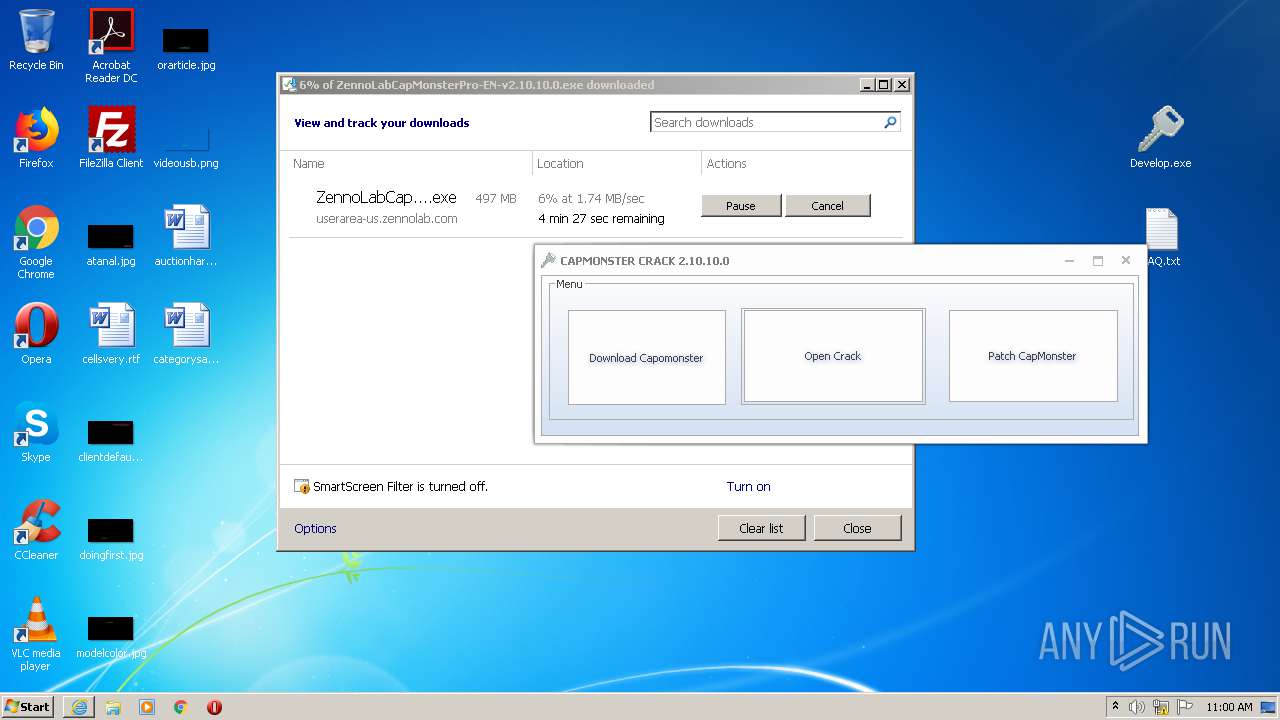Open Internet Explorer from the taskbar

coord(79,707)
